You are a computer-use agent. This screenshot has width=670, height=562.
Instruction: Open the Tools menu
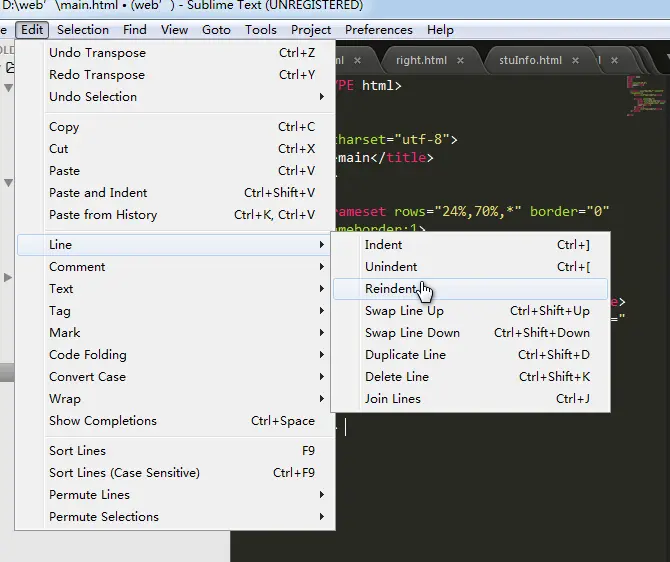261,30
